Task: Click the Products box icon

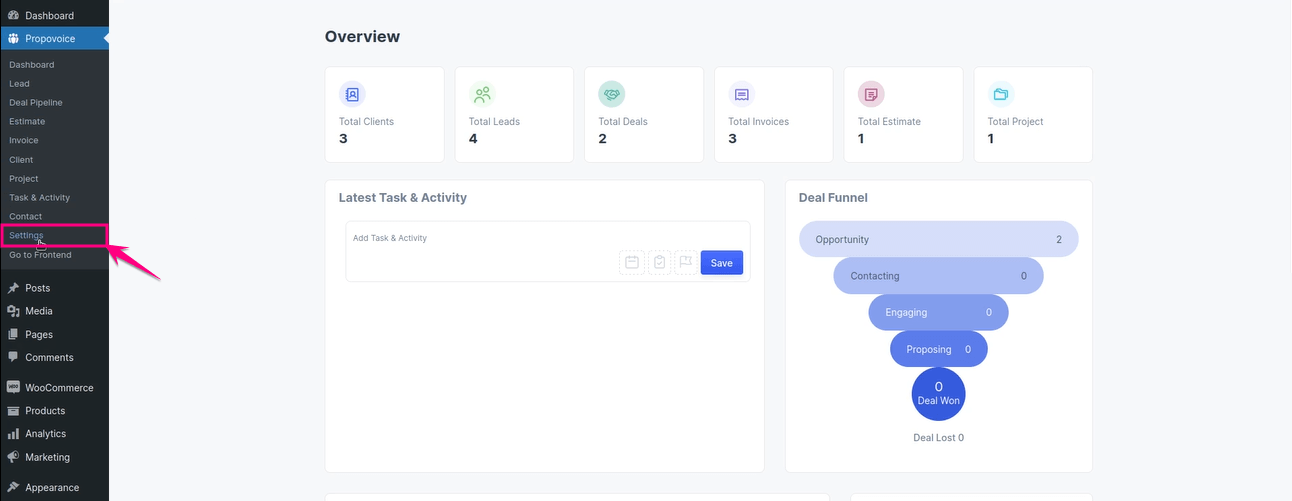Action: 13,411
